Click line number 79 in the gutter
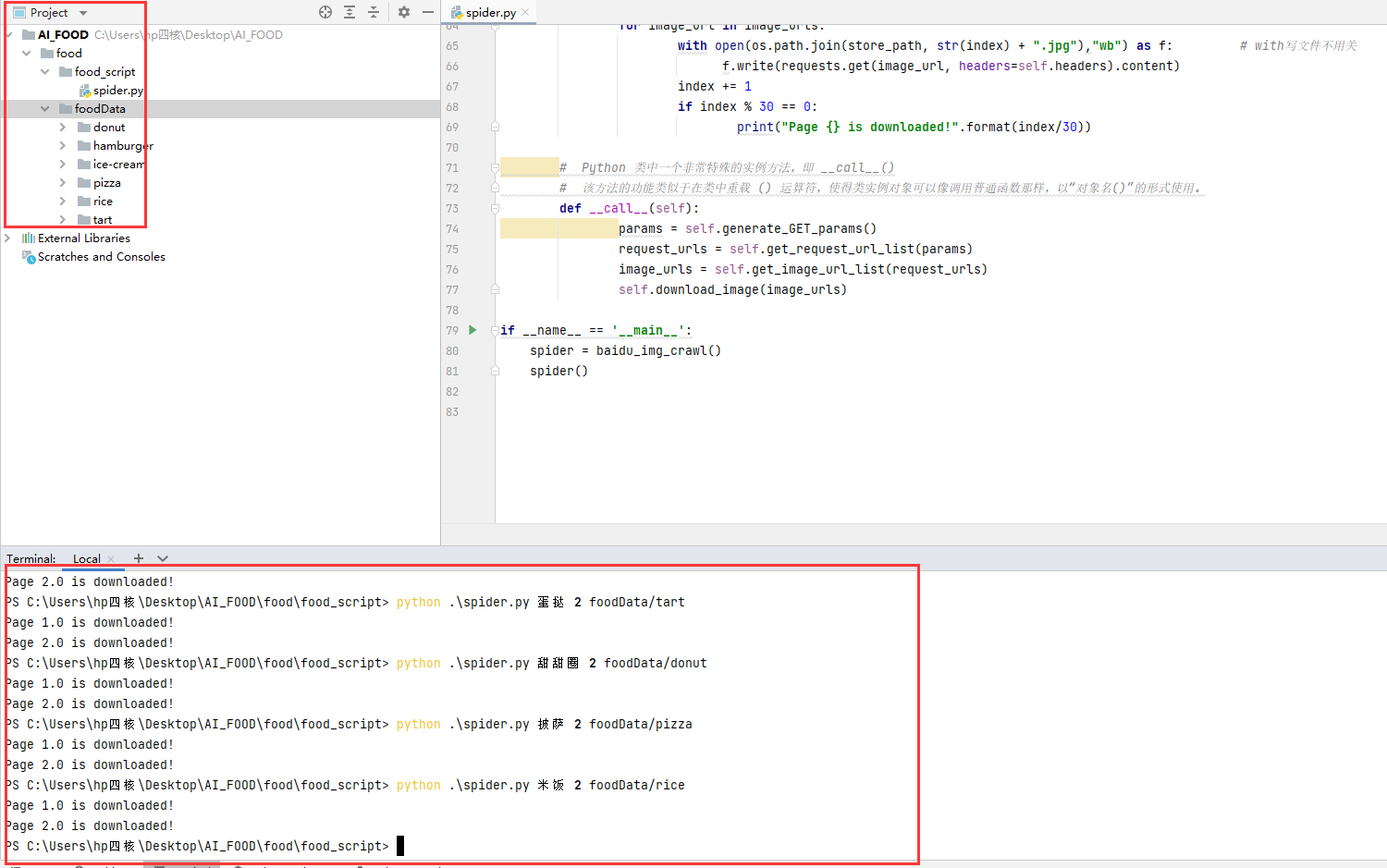This screenshot has height=868, width=1387. tap(452, 330)
